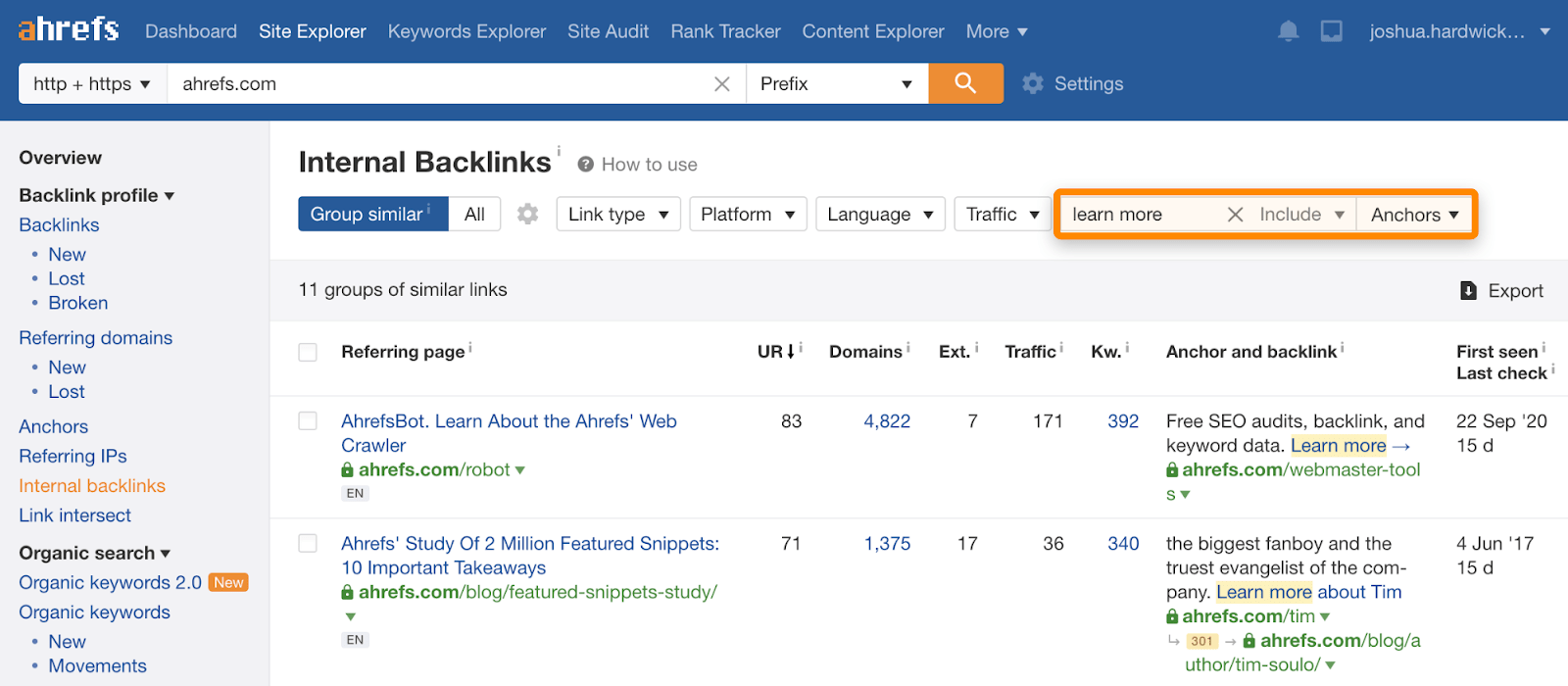Tick the select-all checkbox in table header
Image resolution: width=1568 pixels, height=686 pixels.
click(308, 352)
